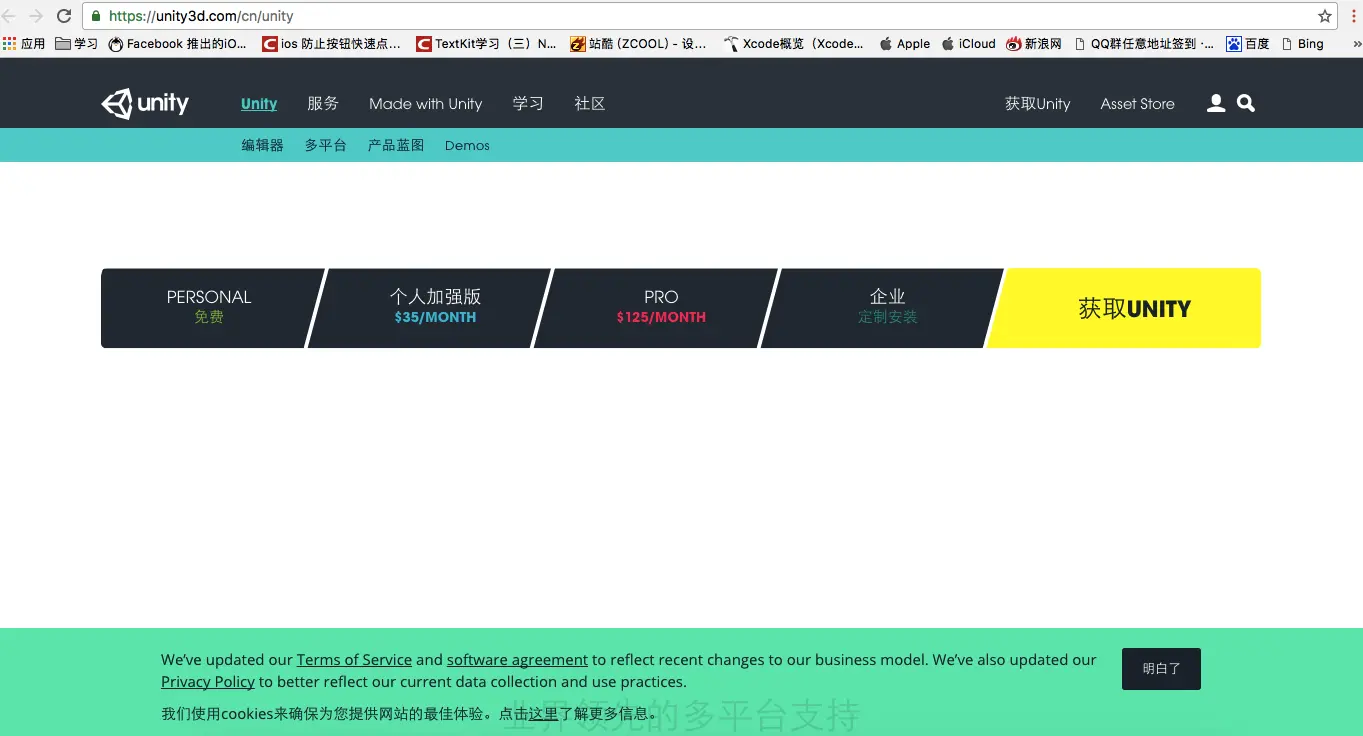Viewport: 1363px width, 736px height.
Task: Open Terms of Service link
Action: pos(354,660)
